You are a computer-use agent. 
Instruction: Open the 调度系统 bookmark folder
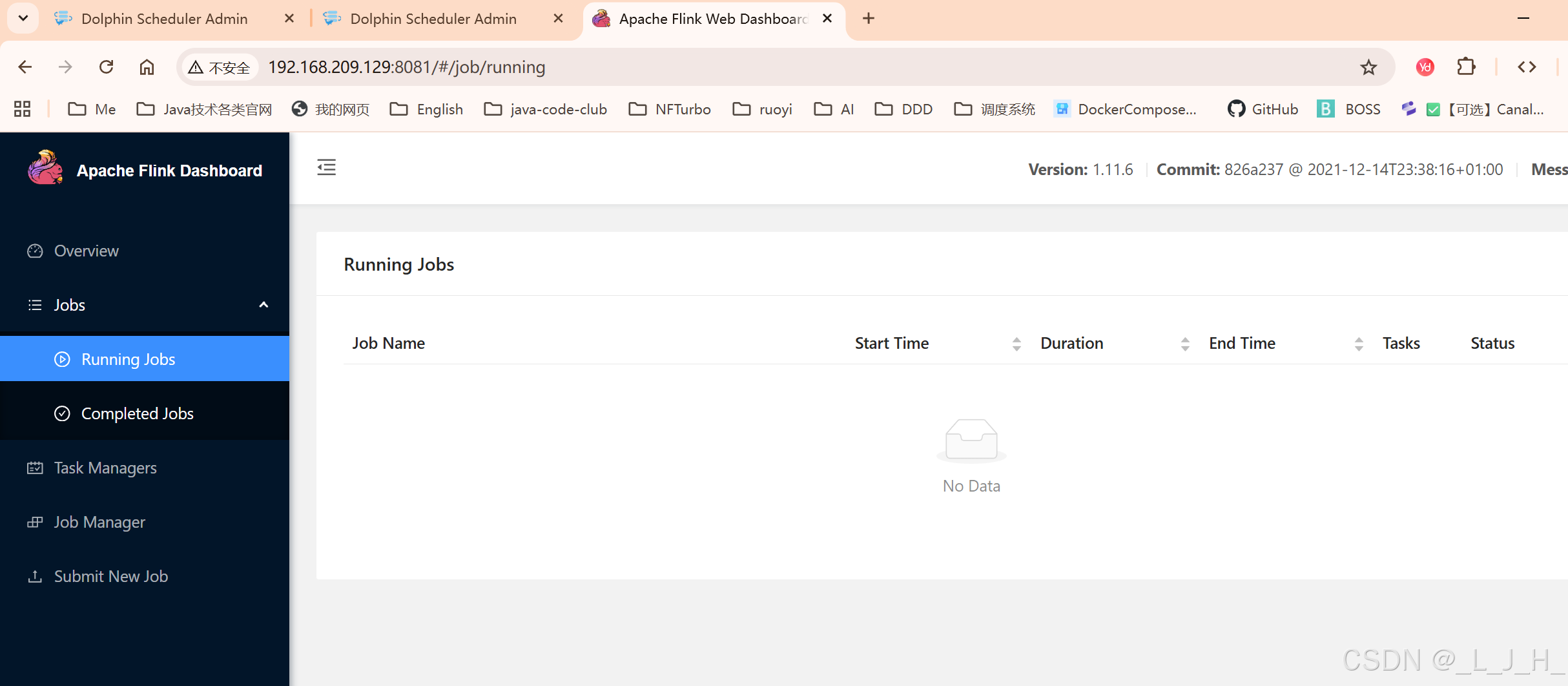point(995,109)
